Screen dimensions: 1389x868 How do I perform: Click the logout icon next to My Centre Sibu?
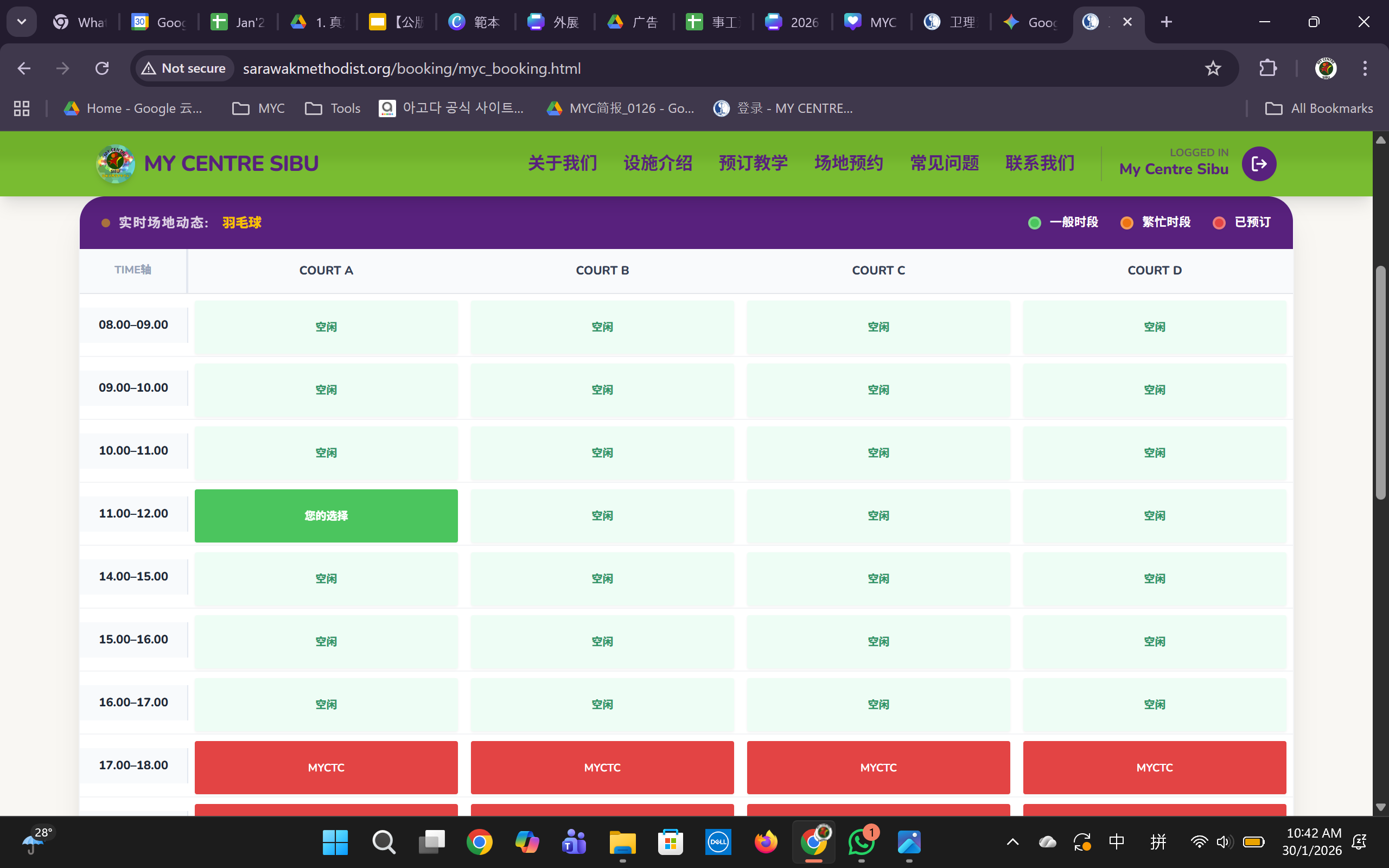tap(1259, 164)
